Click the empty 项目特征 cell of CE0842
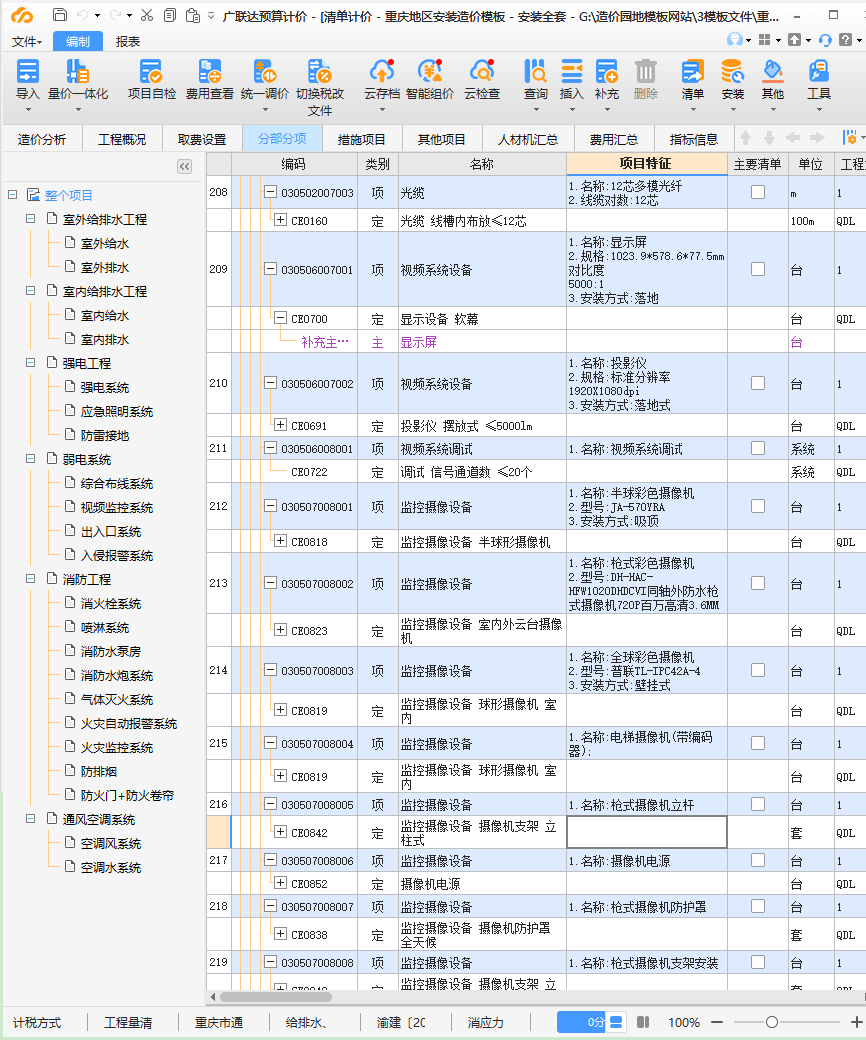Screen dimensions: 866x1040 point(646,832)
